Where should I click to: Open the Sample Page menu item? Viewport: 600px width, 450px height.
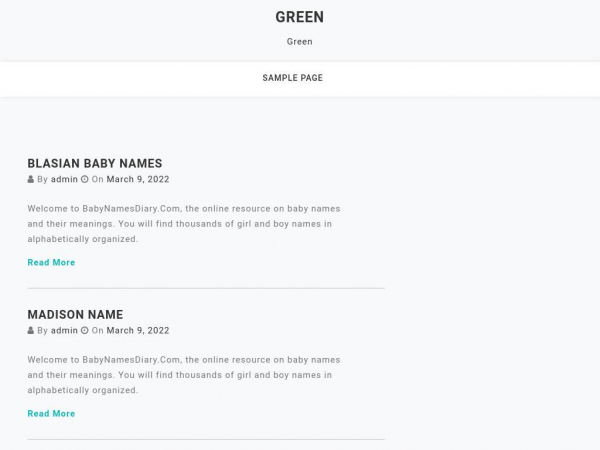292,78
